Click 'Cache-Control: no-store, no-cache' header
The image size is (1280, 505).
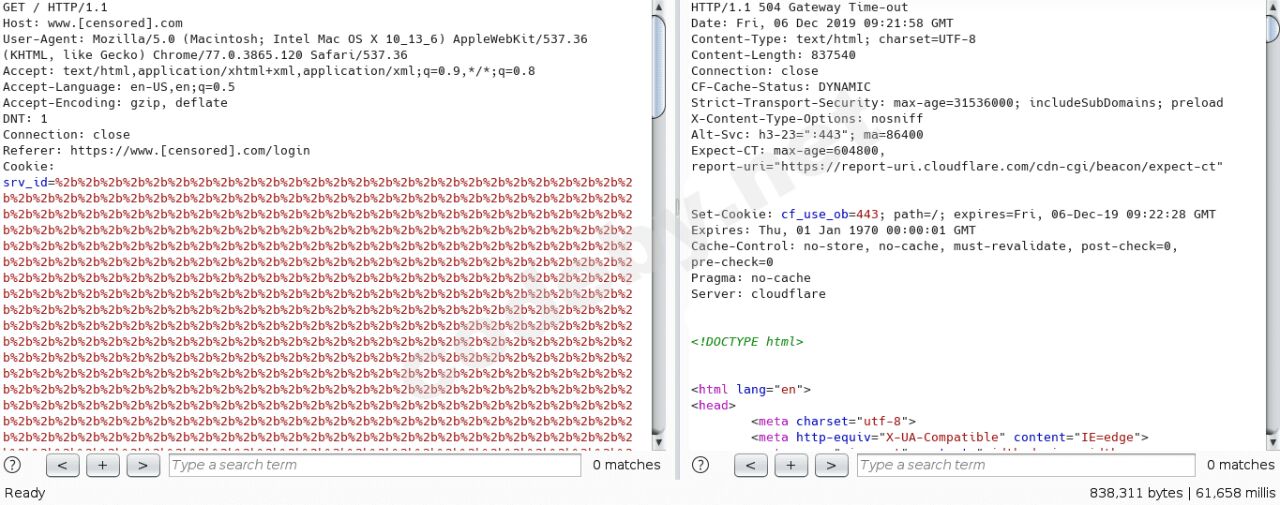pyautogui.click(x=935, y=247)
